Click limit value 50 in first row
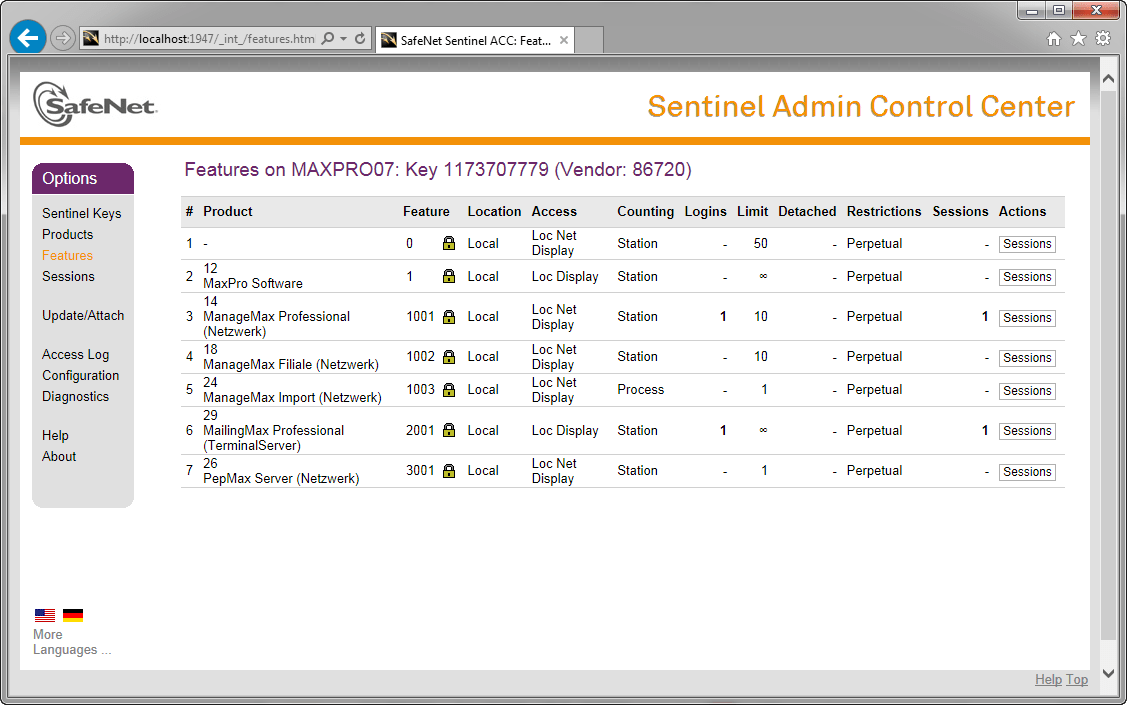The width and height of the screenshot is (1127, 705). pos(760,243)
